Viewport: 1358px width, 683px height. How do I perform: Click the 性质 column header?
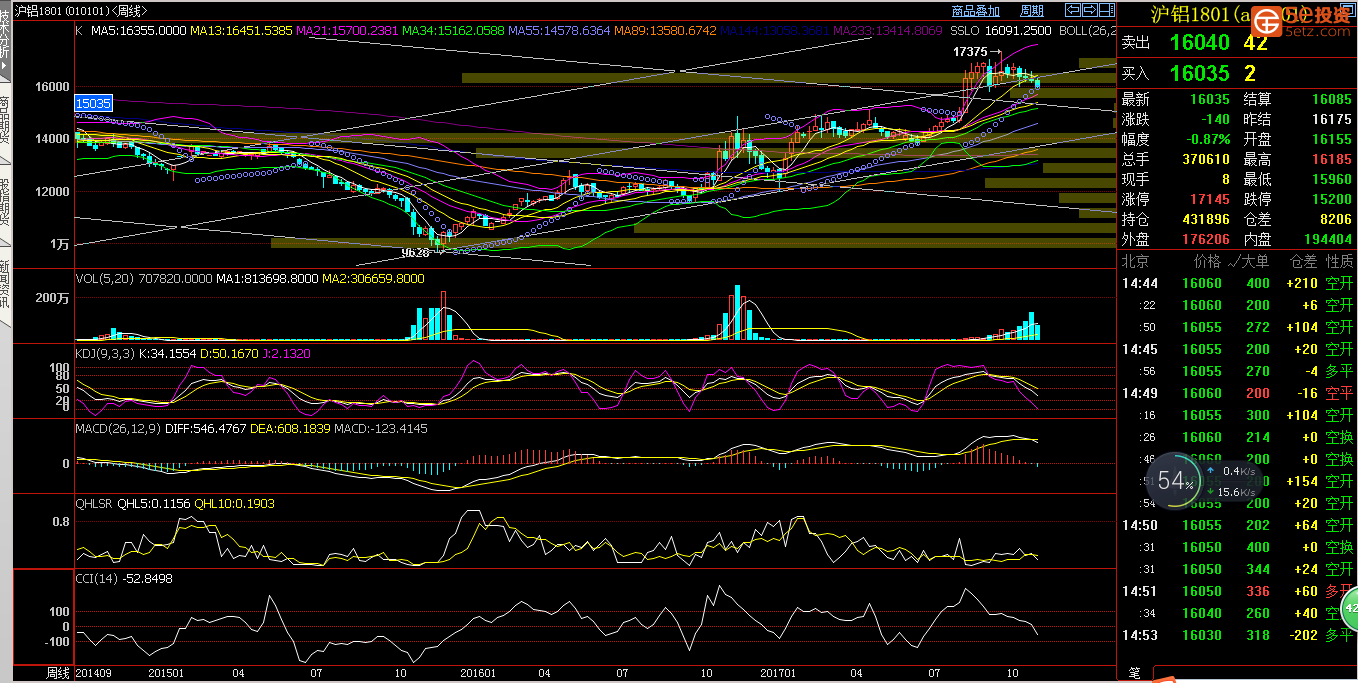click(1339, 261)
